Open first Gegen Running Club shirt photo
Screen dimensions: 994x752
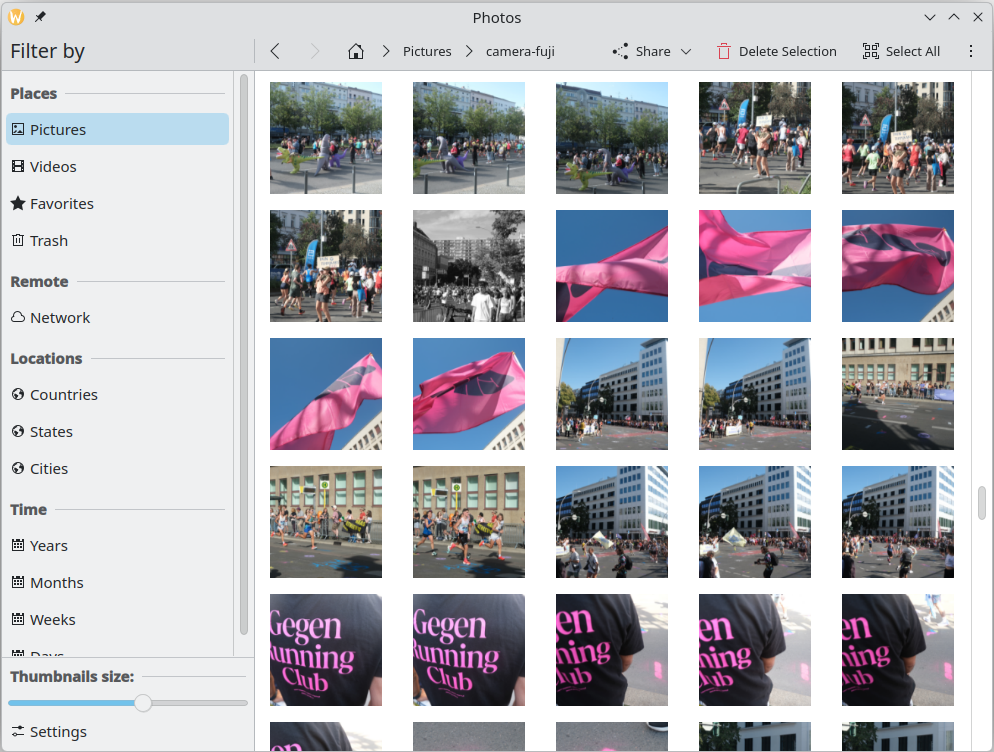pyautogui.click(x=326, y=650)
